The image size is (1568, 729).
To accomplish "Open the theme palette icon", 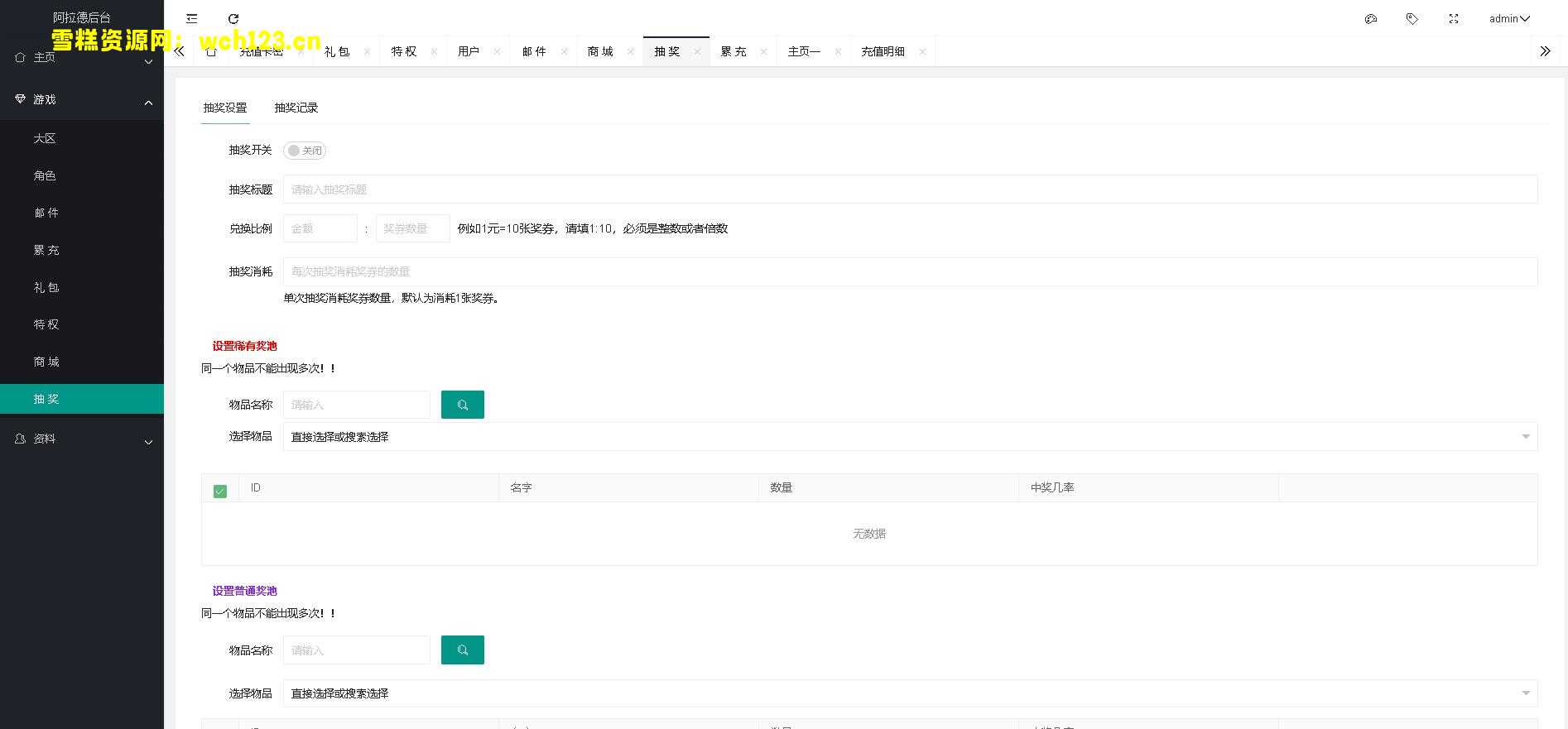I will point(1371,18).
